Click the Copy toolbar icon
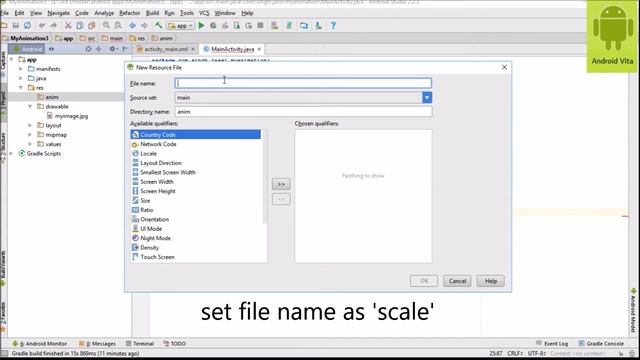Image resolution: width=640 pixels, height=360 pixels. [x=80, y=26]
